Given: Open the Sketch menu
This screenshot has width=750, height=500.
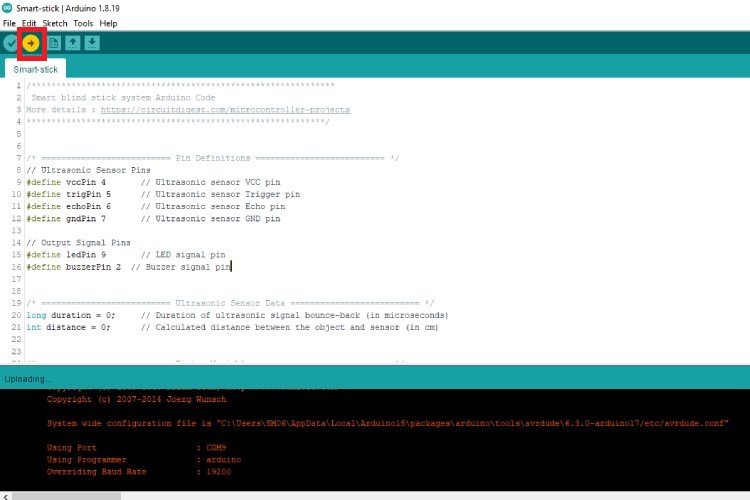Looking at the screenshot, I should (x=55, y=23).
